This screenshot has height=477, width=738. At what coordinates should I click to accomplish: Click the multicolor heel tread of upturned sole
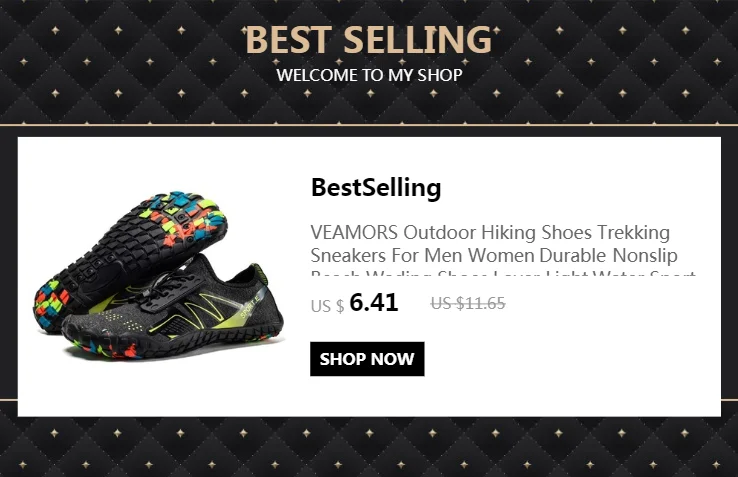coord(51,301)
